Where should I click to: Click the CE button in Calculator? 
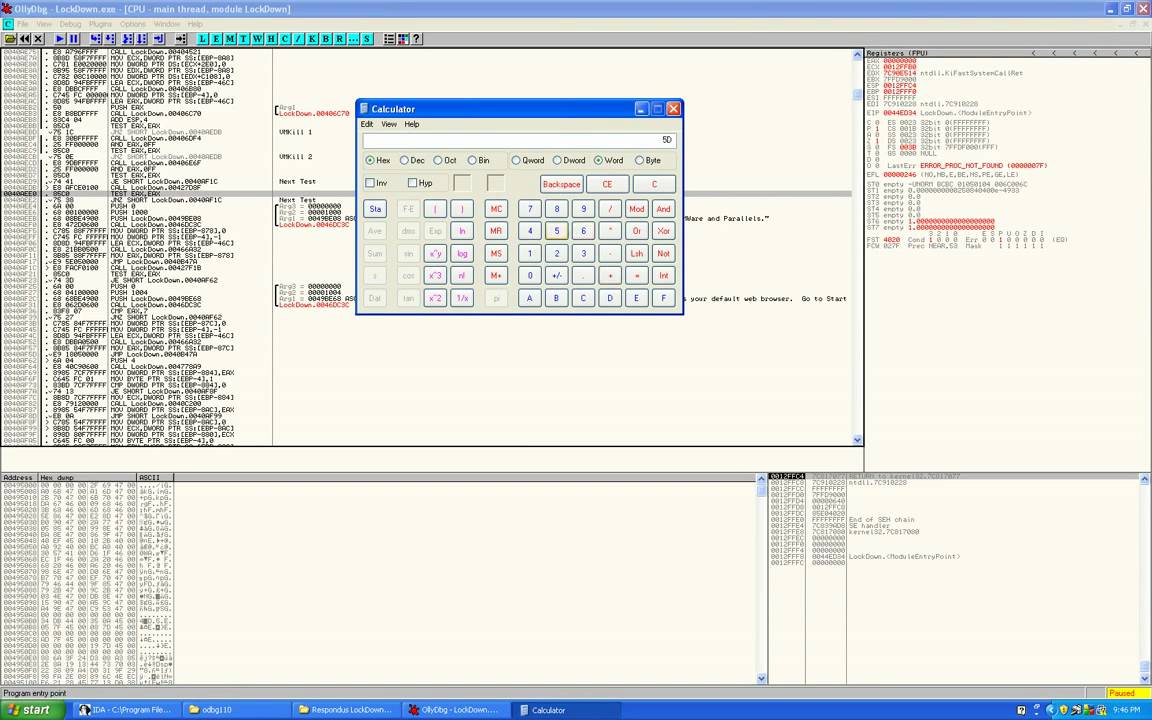point(607,184)
